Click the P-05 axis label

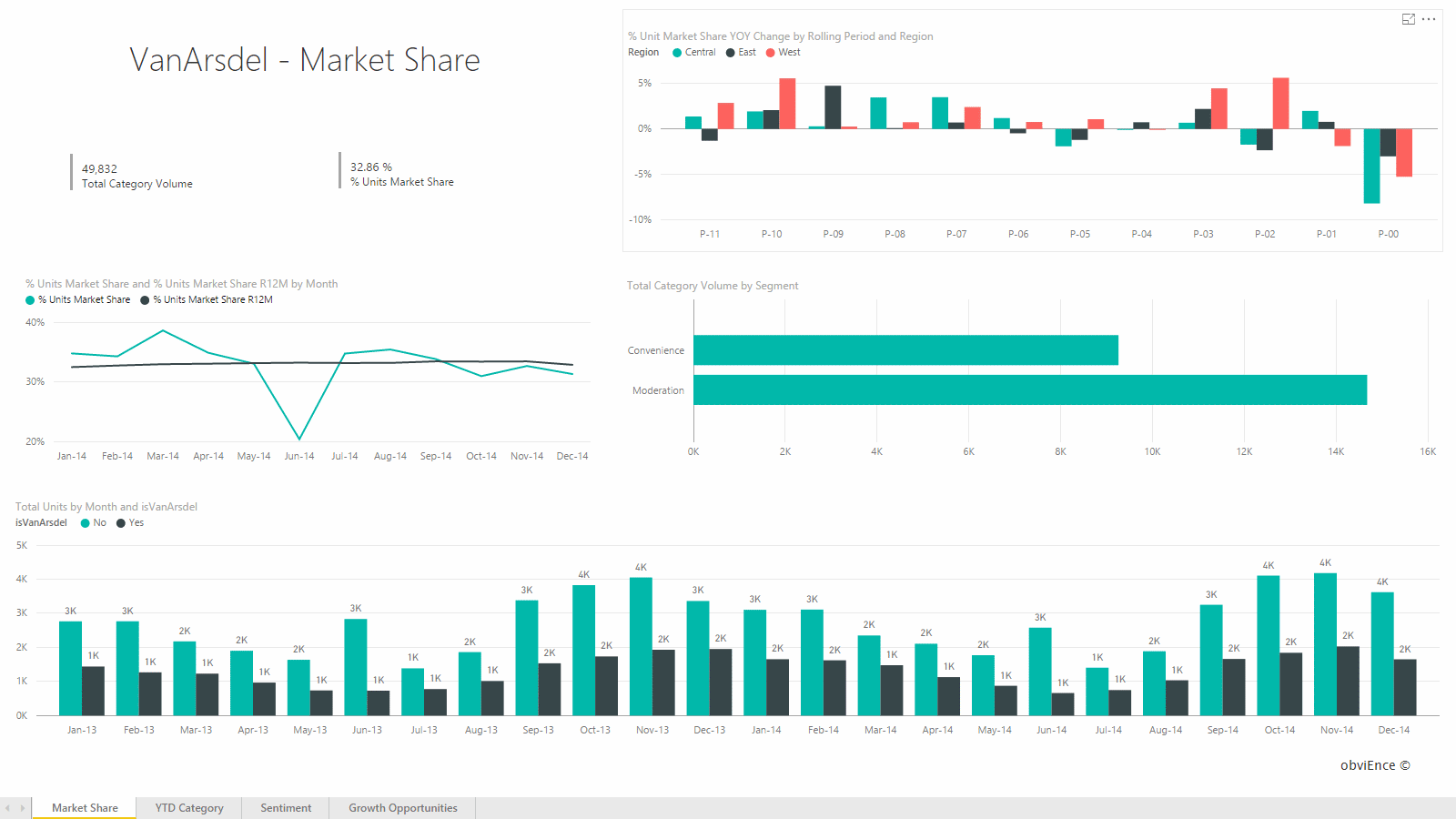click(x=1080, y=234)
